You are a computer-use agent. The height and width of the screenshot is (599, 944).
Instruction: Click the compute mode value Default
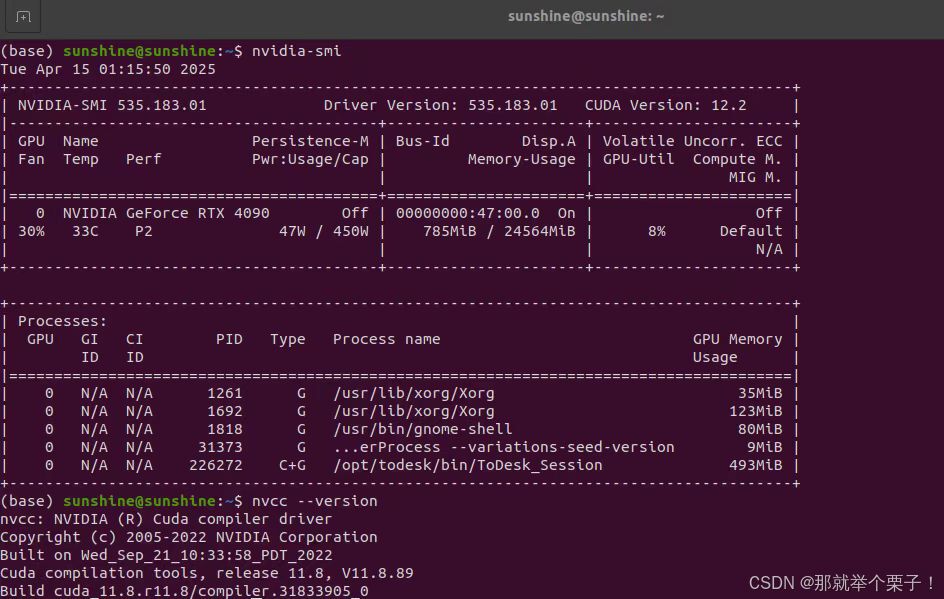pyautogui.click(x=751, y=231)
